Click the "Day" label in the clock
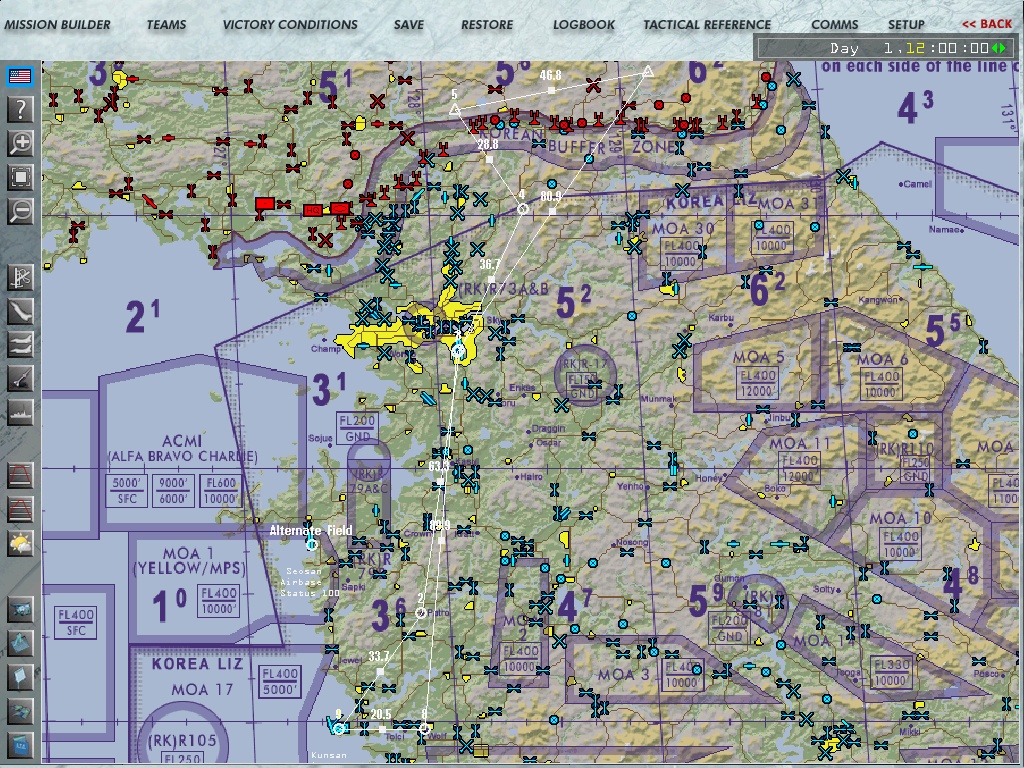The width and height of the screenshot is (1024, 768). [x=844, y=48]
